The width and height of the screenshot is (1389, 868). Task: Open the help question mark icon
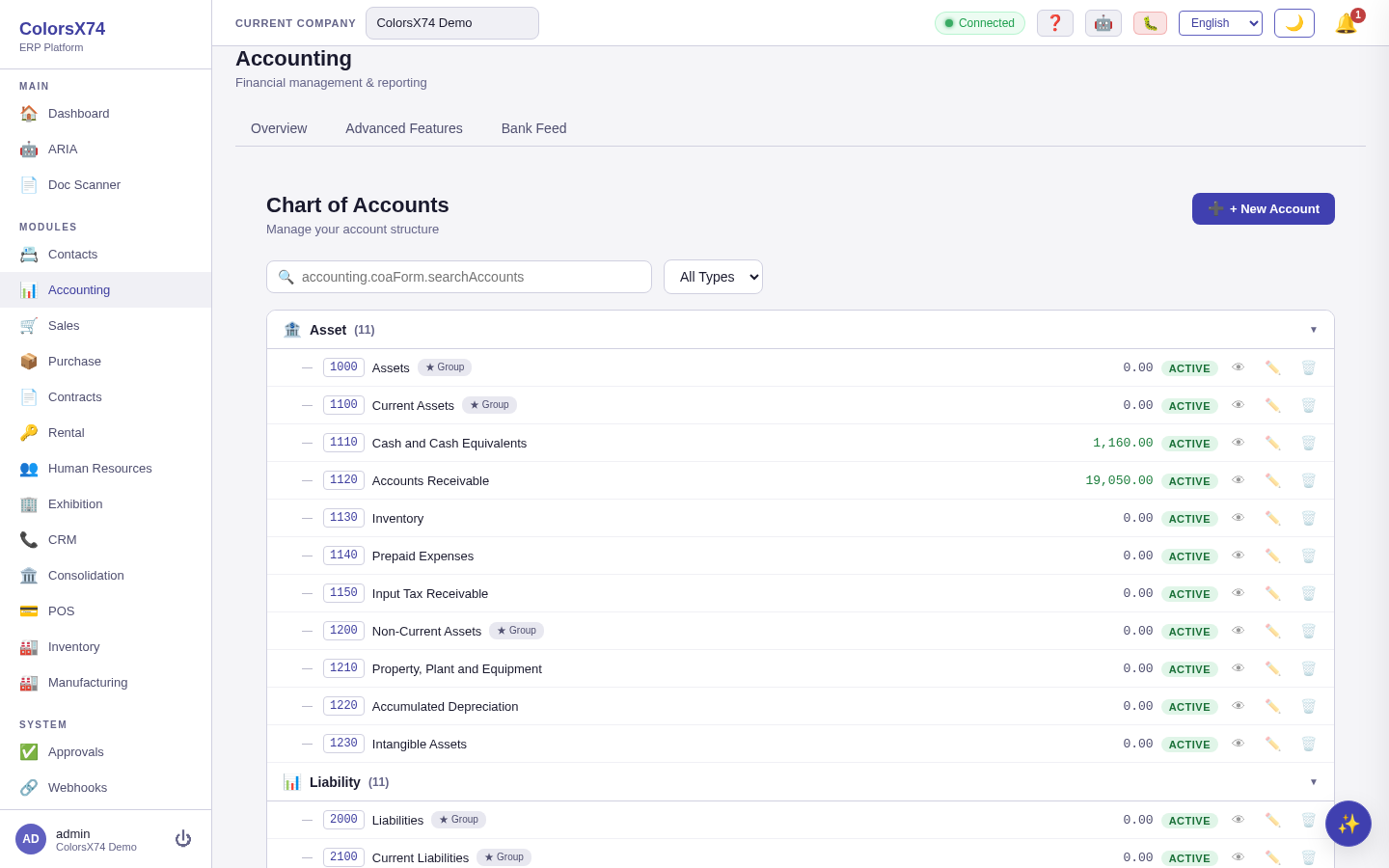[1055, 23]
